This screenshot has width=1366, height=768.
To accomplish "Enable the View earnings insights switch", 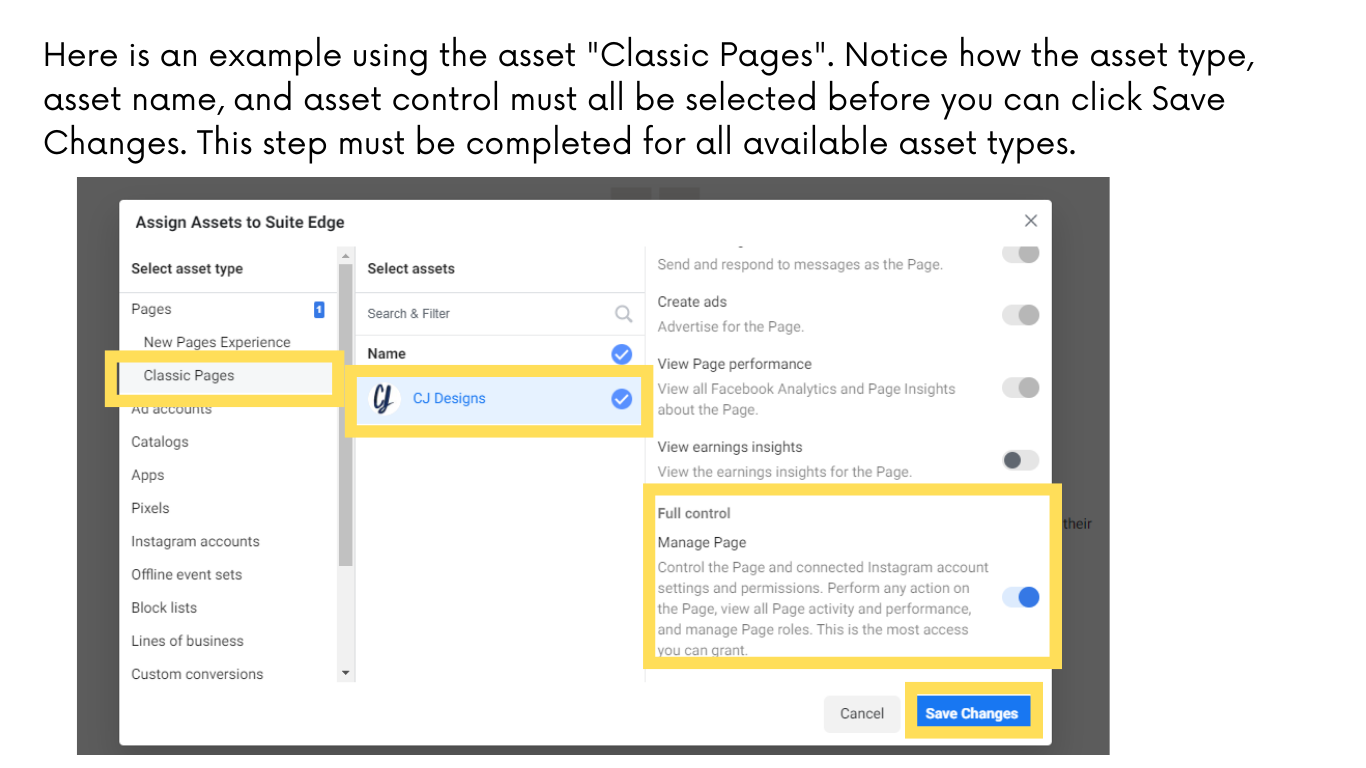I will click(1021, 460).
